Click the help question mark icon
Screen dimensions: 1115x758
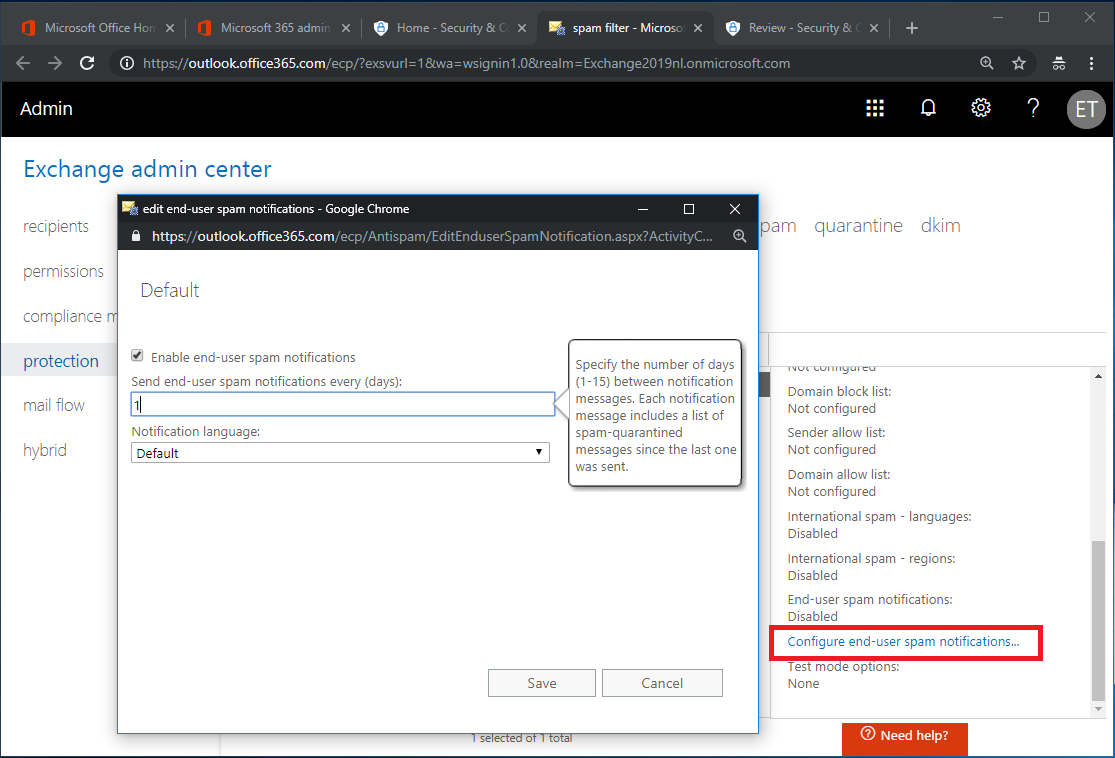[1033, 109]
